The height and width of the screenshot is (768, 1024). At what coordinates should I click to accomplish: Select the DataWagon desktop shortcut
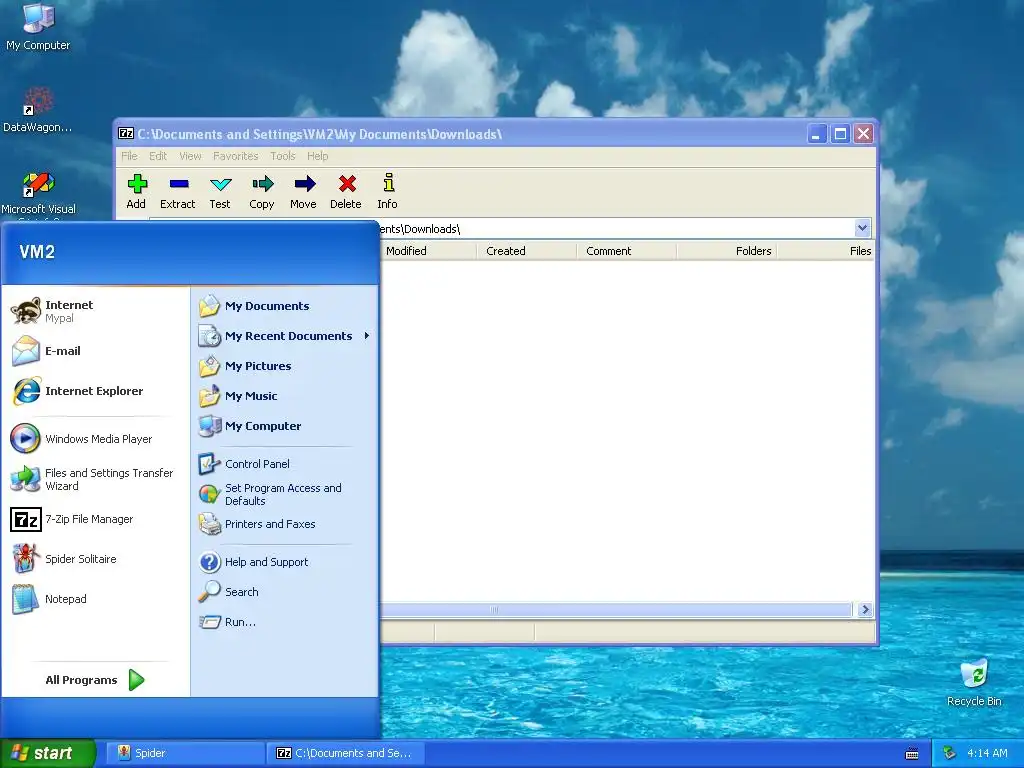click(37, 109)
